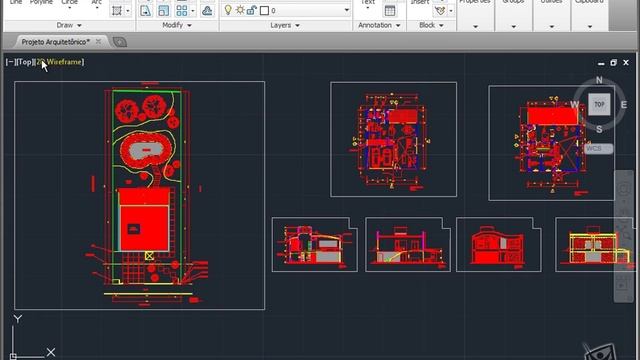The image size is (640, 360).
Task: Click the red facade elevation sheet
Action: (499, 244)
